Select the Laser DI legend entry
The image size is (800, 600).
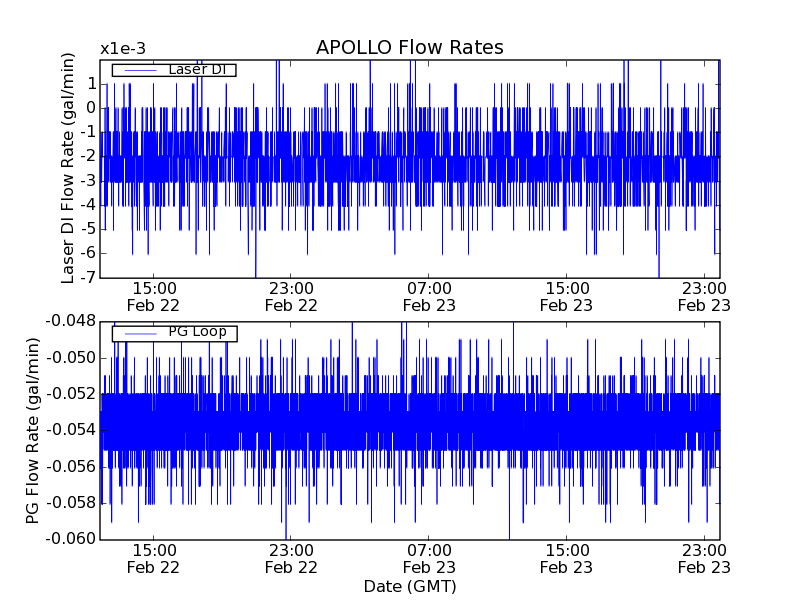(196, 69)
